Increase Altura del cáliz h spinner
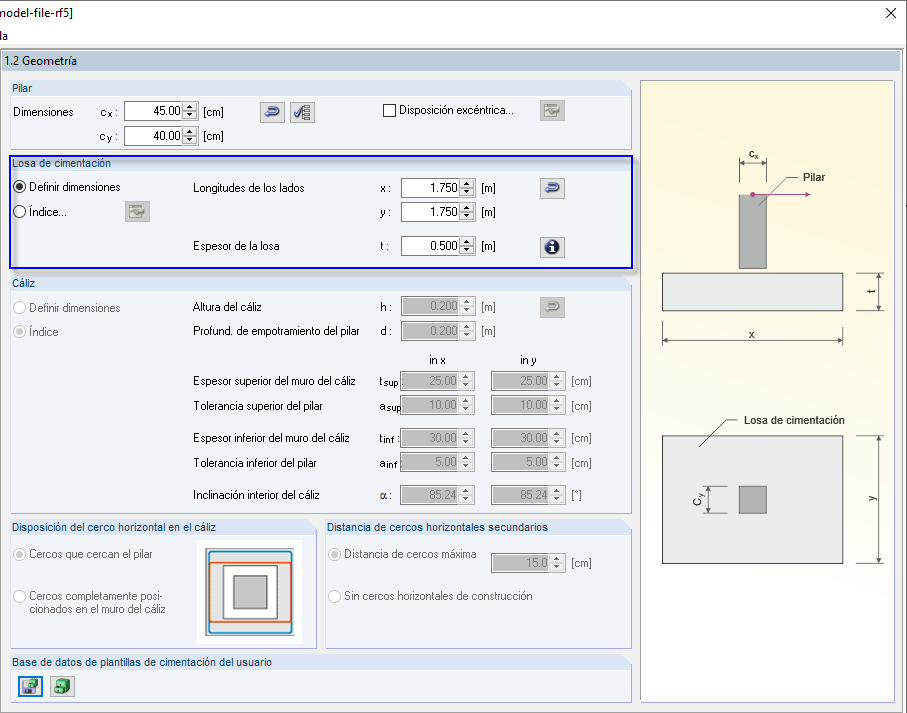Viewport: 907px width, 713px height. point(467,302)
